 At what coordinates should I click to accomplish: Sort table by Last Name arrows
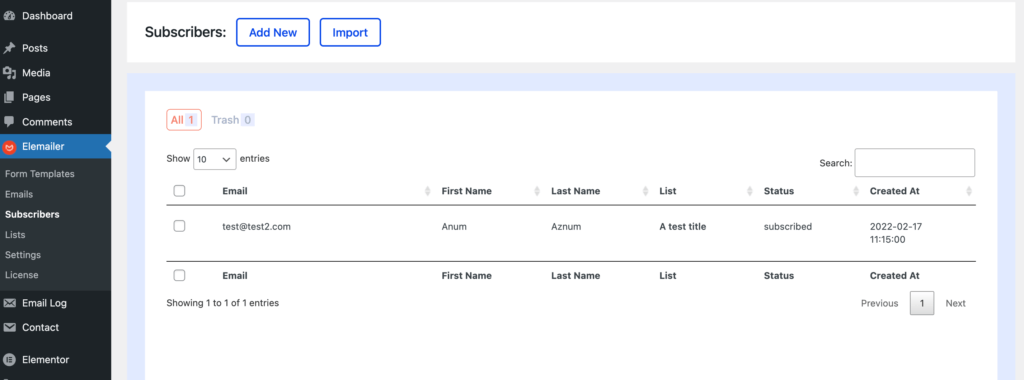pos(645,191)
